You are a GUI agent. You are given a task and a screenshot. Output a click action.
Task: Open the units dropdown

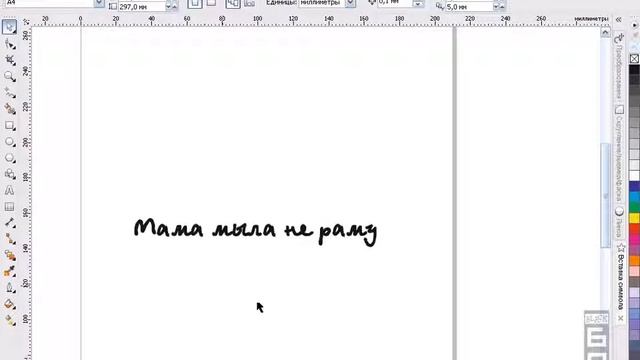(x=350, y=3)
